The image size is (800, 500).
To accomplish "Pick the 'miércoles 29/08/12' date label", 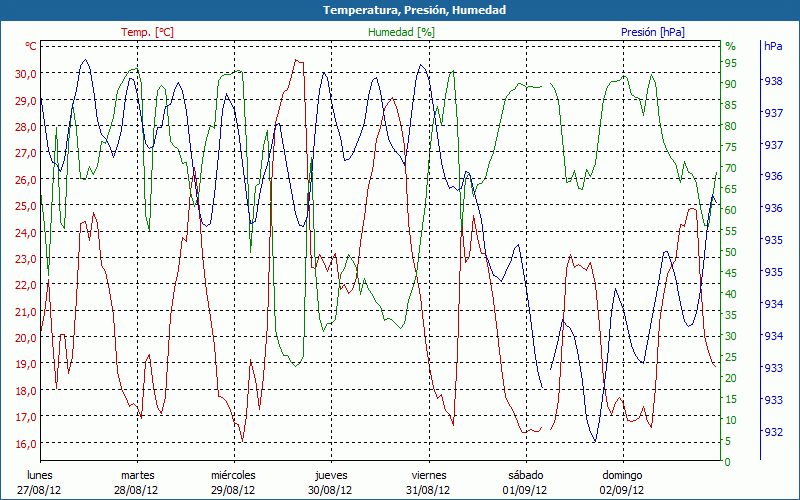I will coord(234,483).
